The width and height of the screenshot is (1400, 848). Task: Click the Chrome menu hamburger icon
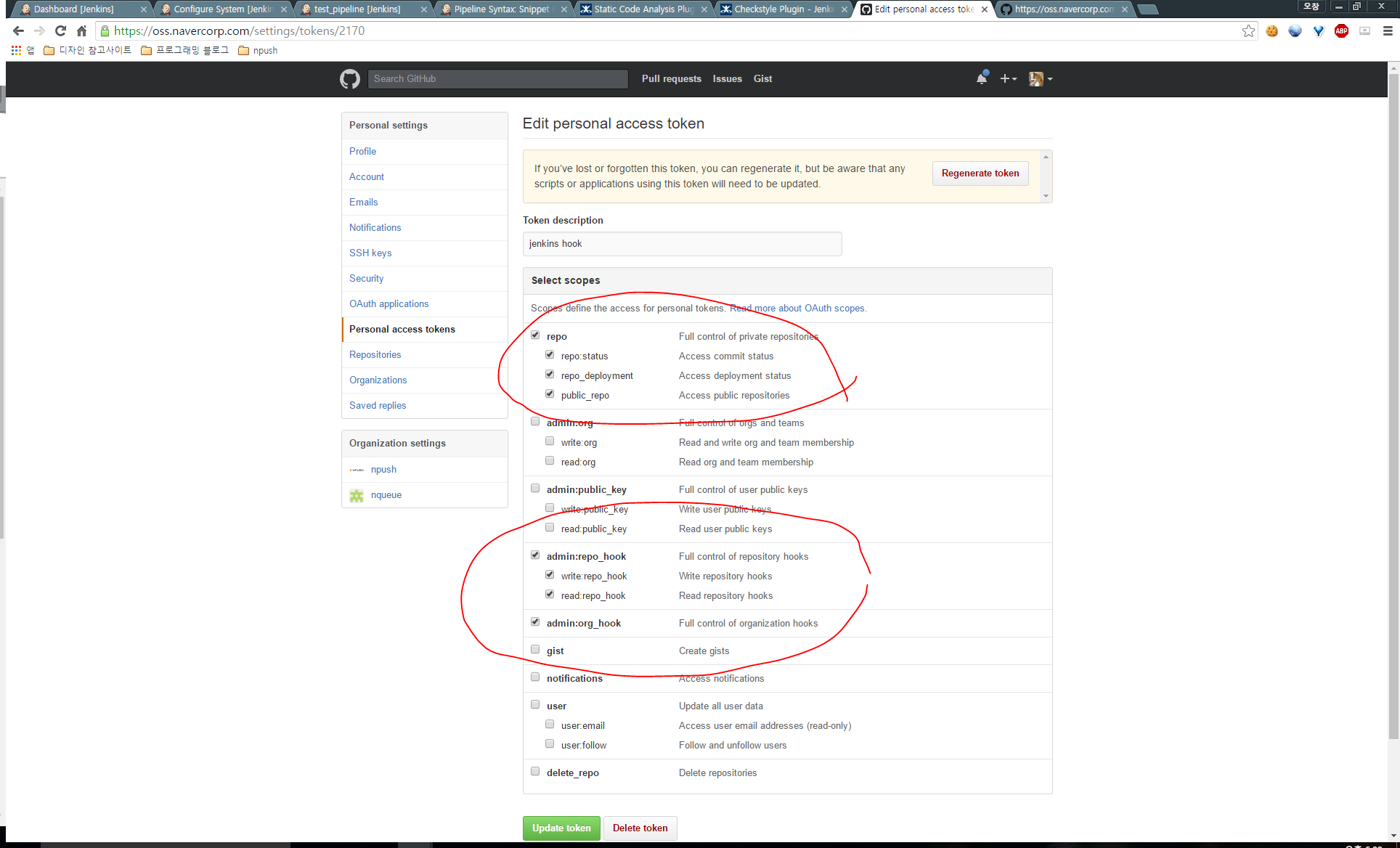point(1388,30)
